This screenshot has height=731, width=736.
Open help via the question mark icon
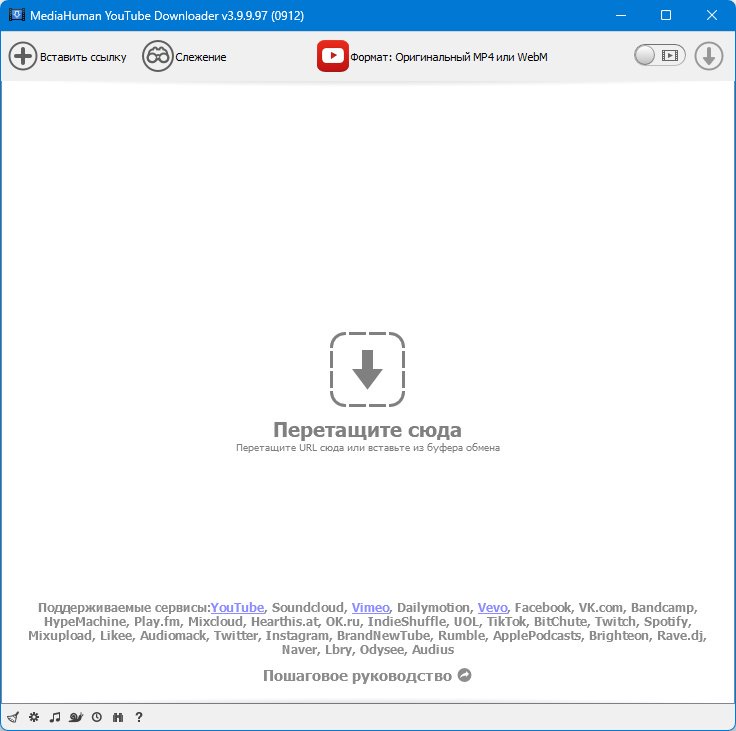click(x=139, y=717)
